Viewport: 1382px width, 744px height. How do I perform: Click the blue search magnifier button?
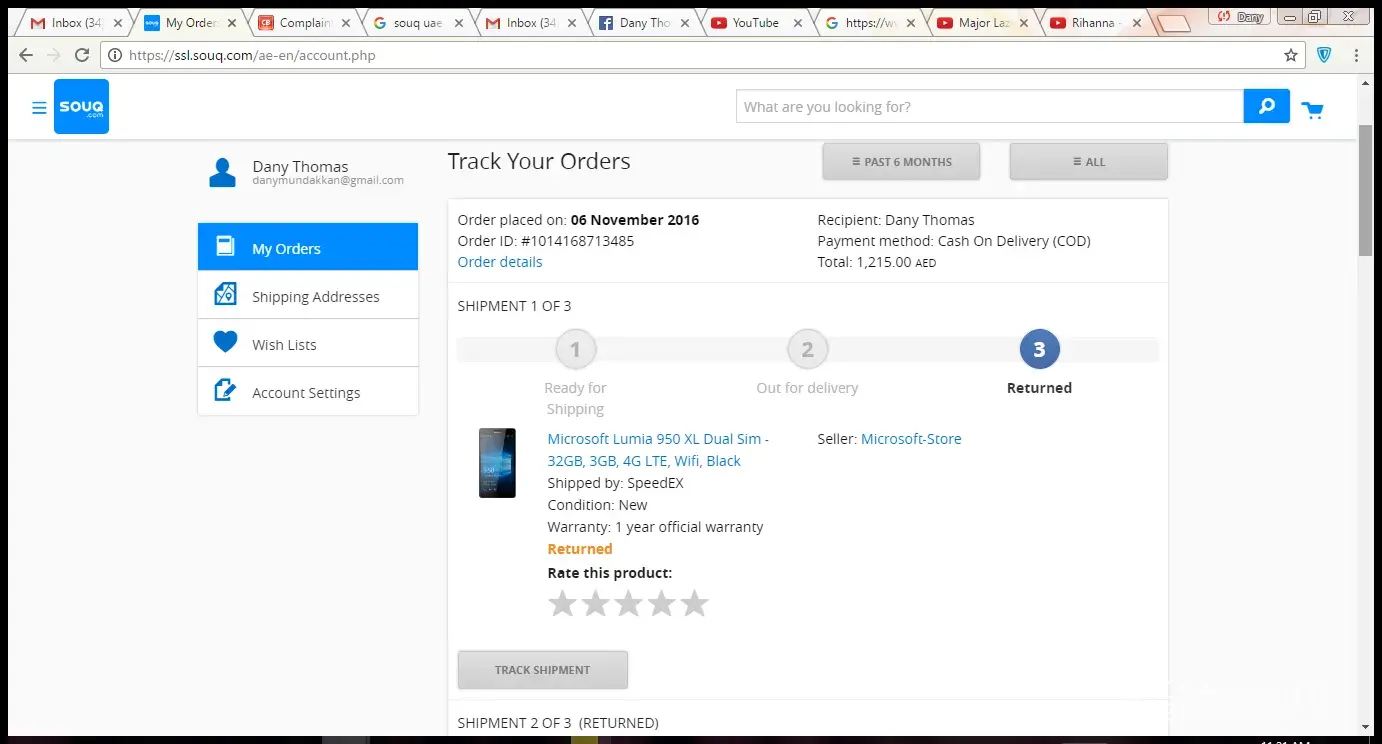[x=1266, y=106]
